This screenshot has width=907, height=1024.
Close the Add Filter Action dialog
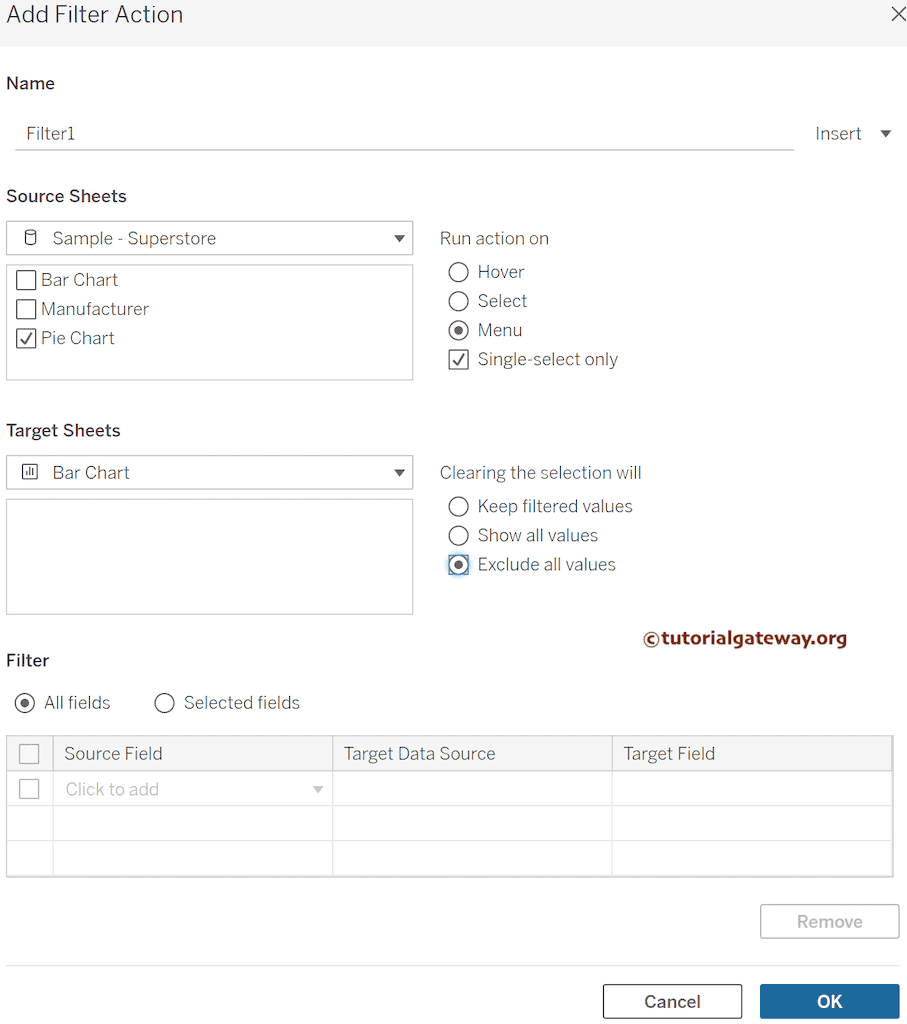(897, 14)
